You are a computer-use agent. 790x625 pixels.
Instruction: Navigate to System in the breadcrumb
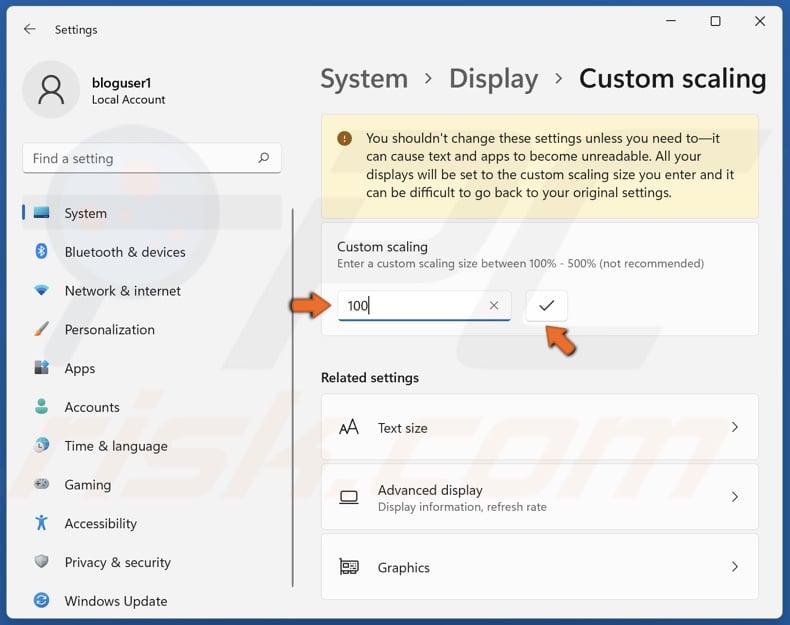point(364,79)
